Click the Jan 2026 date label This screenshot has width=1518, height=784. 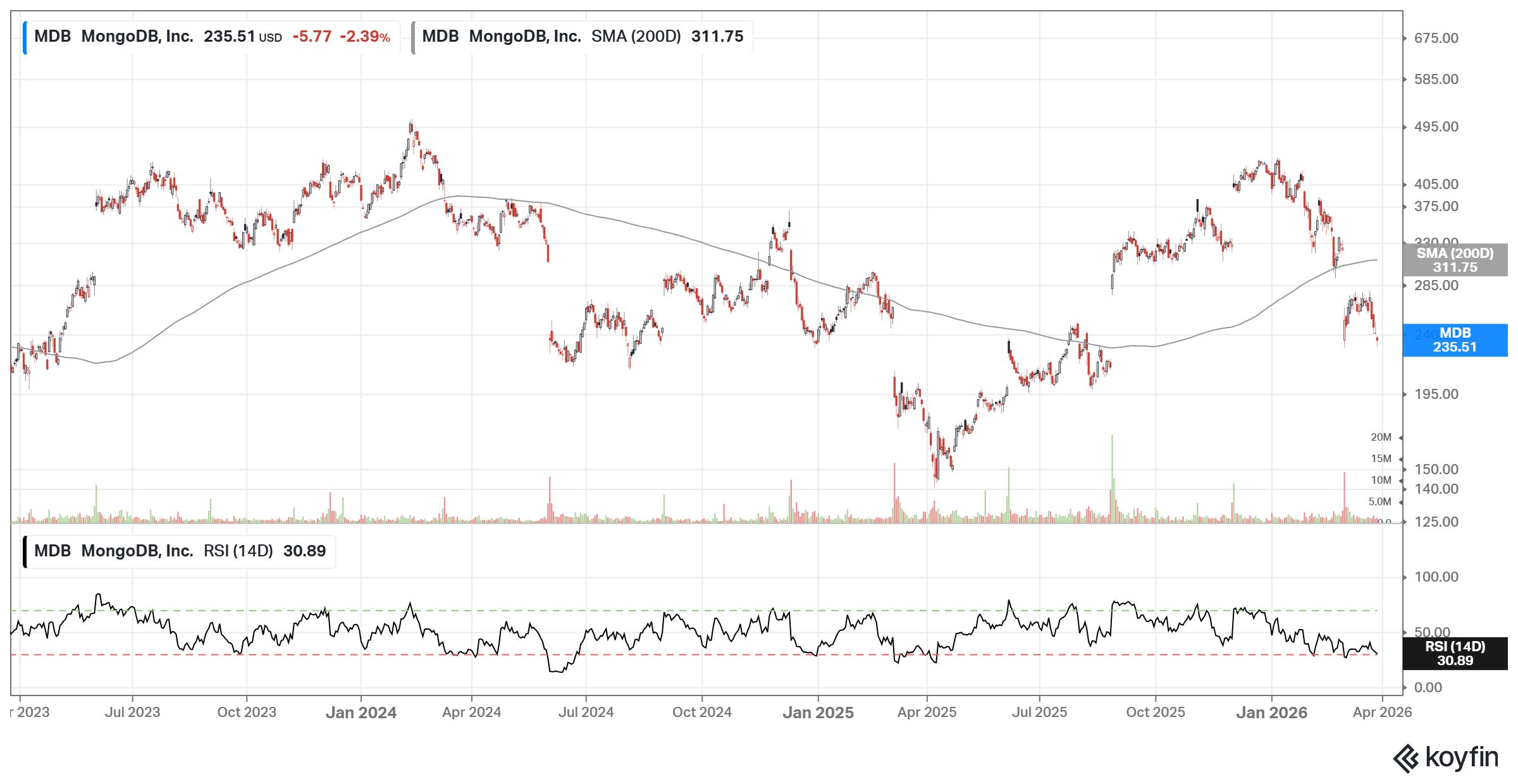pos(1271,713)
